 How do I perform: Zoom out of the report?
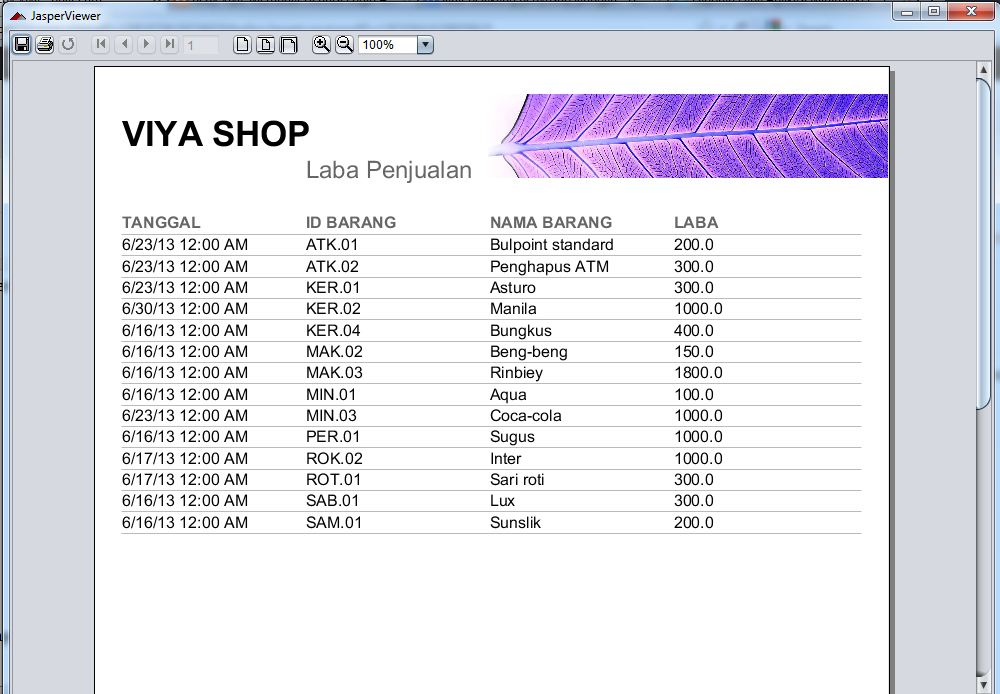click(x=344, y=44)
